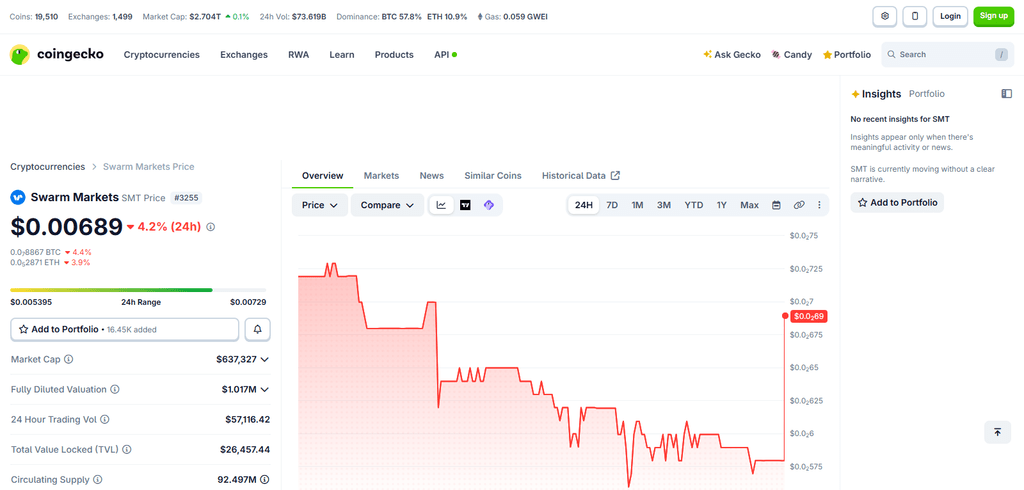The image size is (1024, 490).
Task: Open the Ask Gecko sparkle link
Action: (731, 55)
